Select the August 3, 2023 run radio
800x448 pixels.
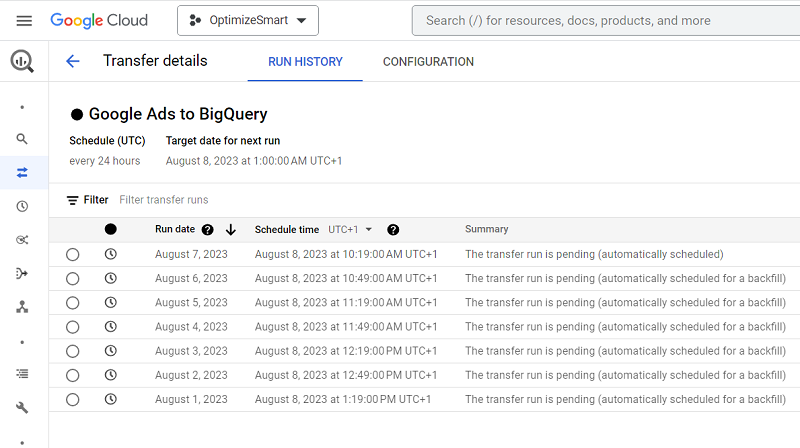click(72, 351)
